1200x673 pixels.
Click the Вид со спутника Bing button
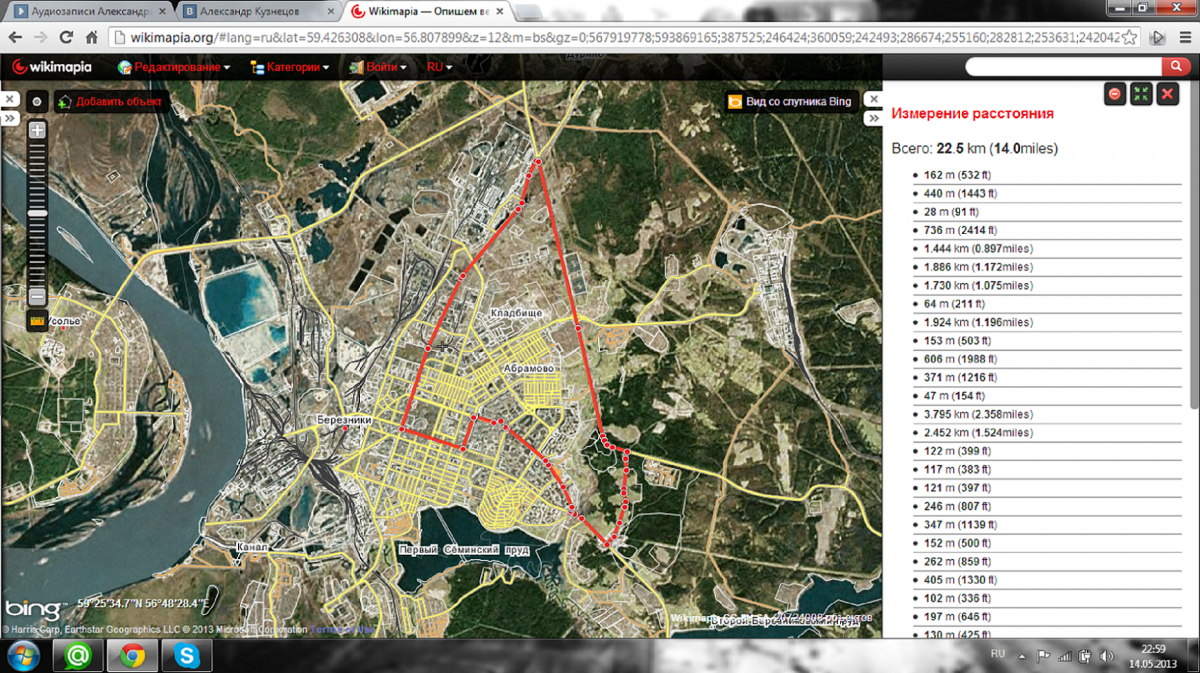coord(789,101)
